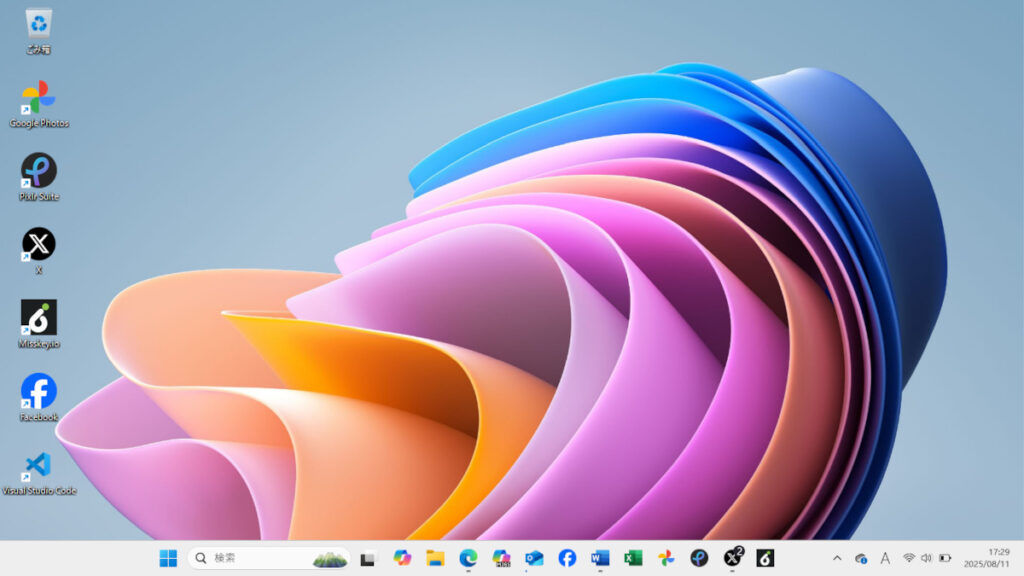Open Word from the taskbar

[600, 558]
